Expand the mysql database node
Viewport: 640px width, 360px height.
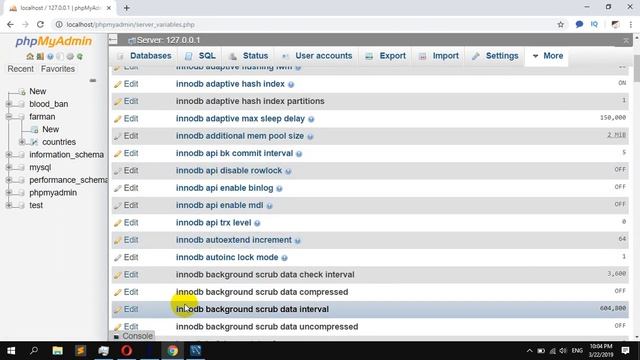tap(9, 167)
